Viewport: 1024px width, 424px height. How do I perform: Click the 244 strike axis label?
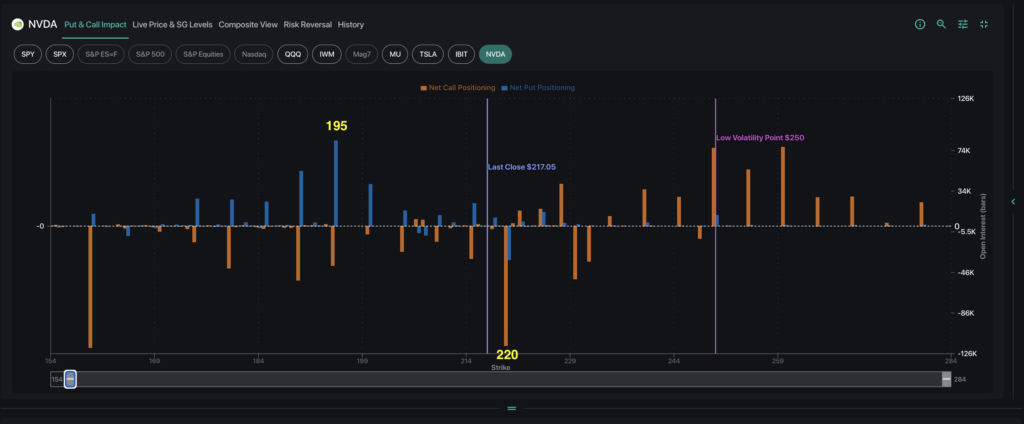pyautogui.click(x=675, y=361)
